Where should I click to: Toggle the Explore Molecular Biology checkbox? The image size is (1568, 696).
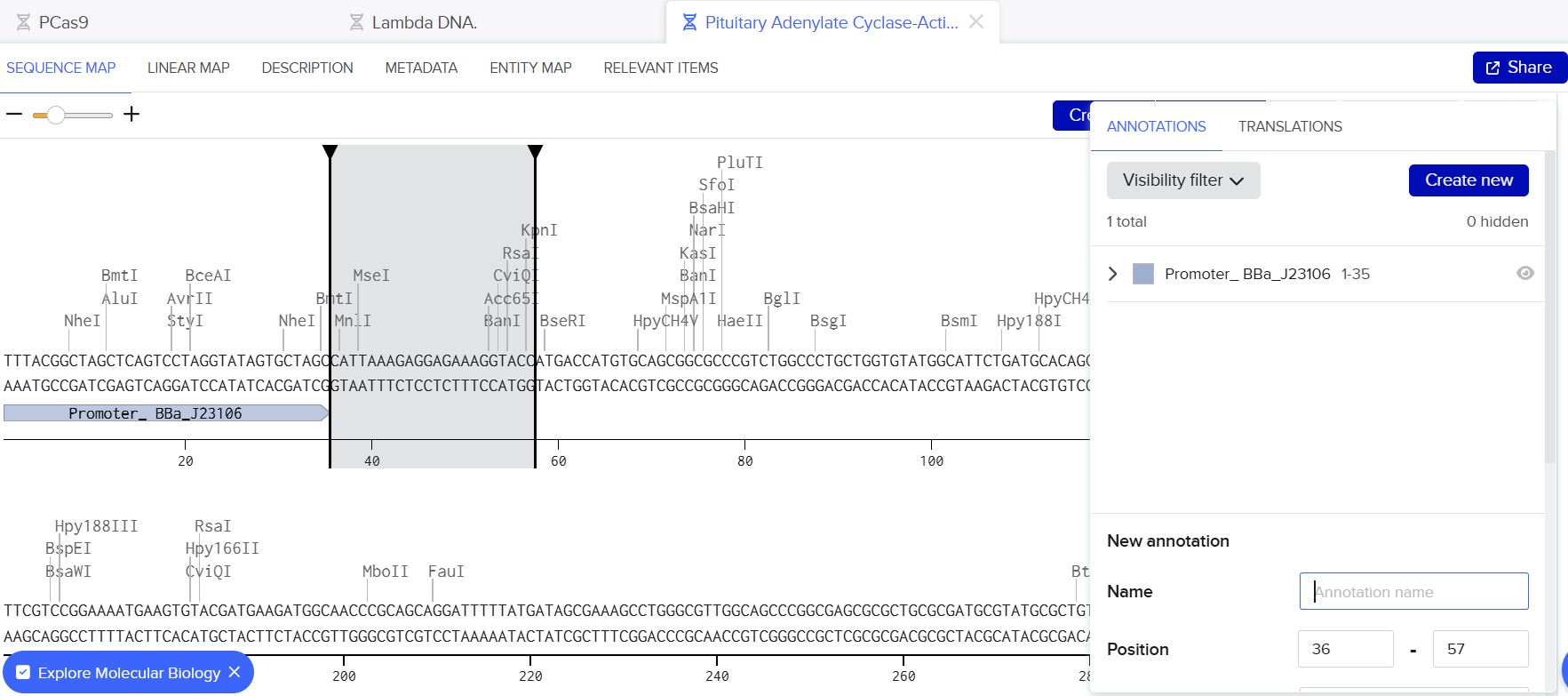click(24, 673)
